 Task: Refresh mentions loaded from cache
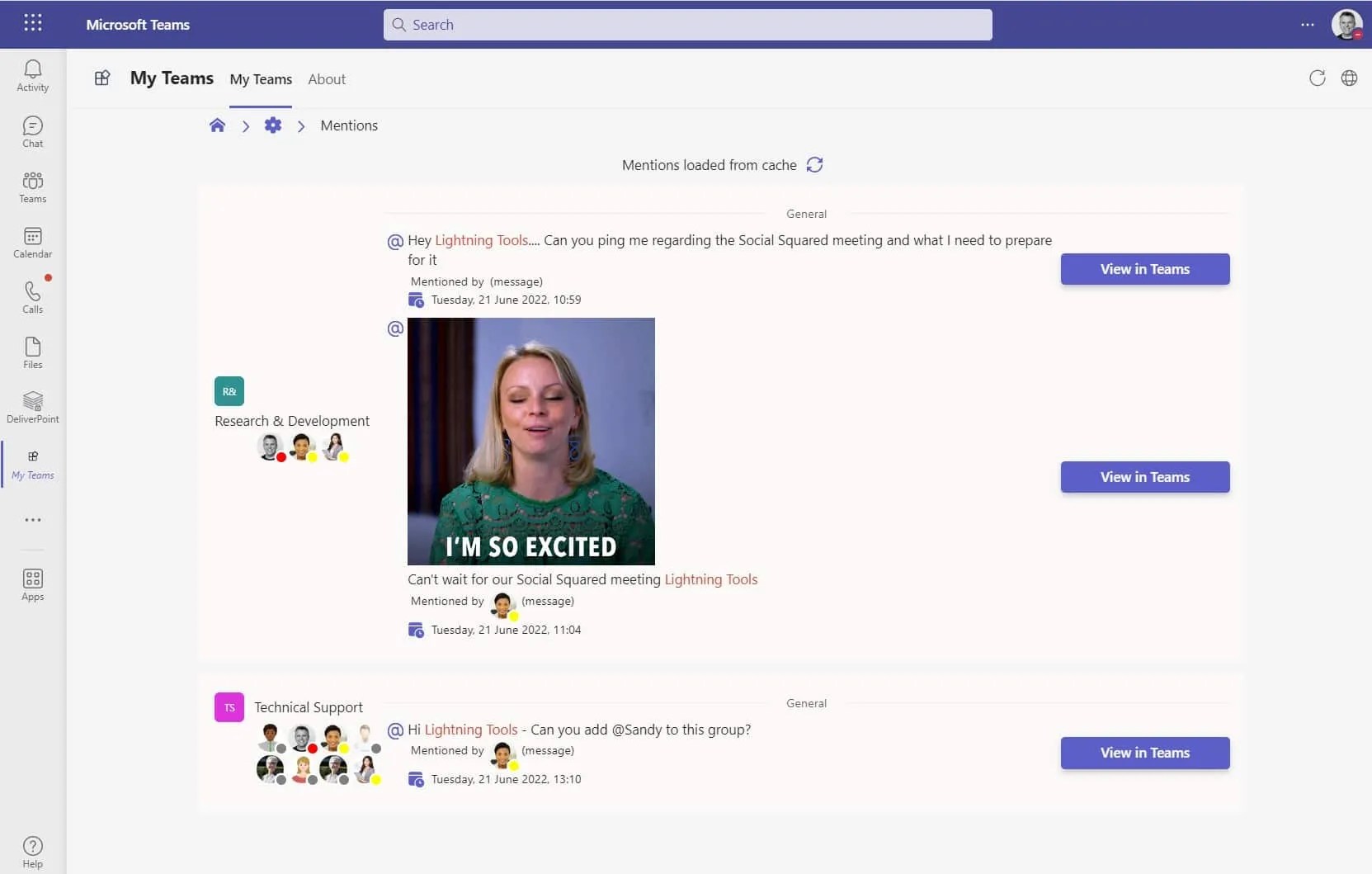(815, 165)
